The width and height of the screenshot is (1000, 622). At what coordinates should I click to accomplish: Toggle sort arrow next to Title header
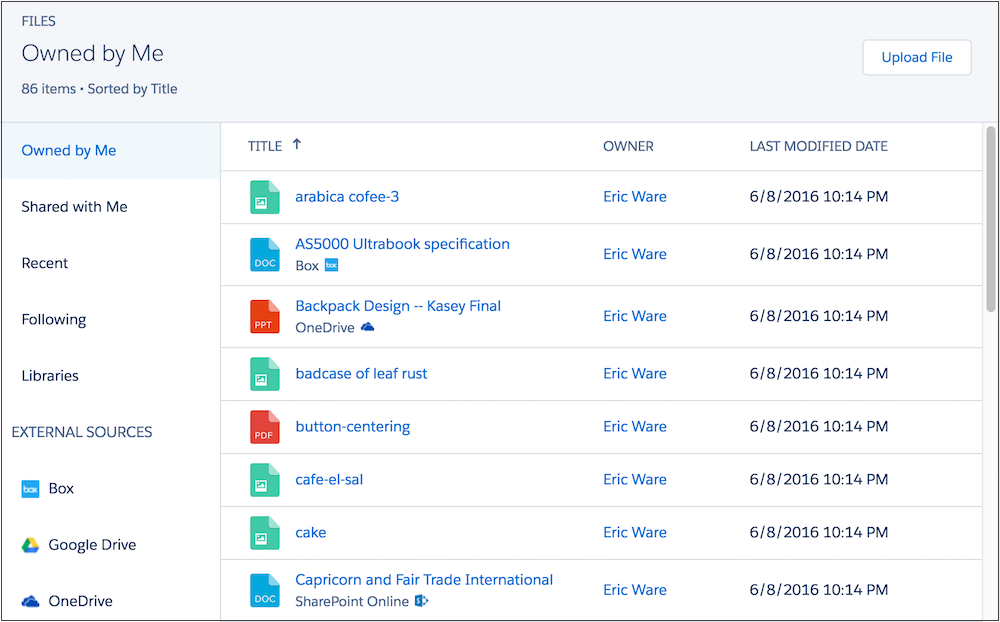tap(297, 145)
